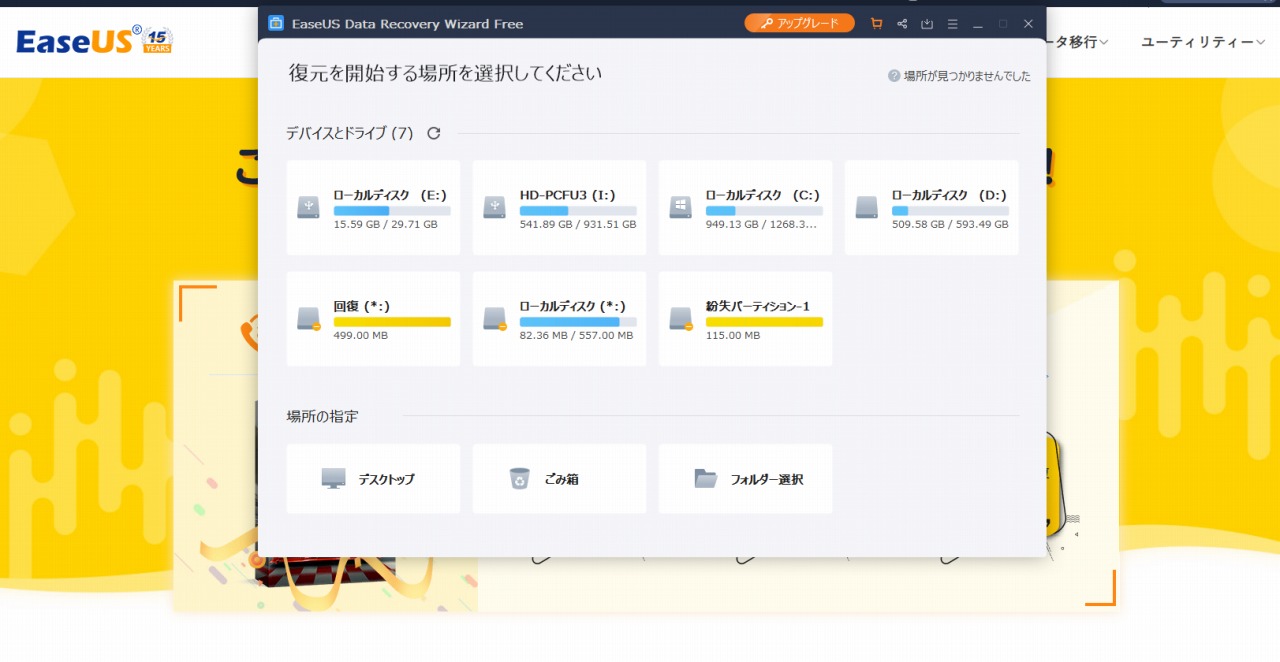Select the ローカルディスク (C:) drive
The image size is (1280, 662).
[745, 207]
